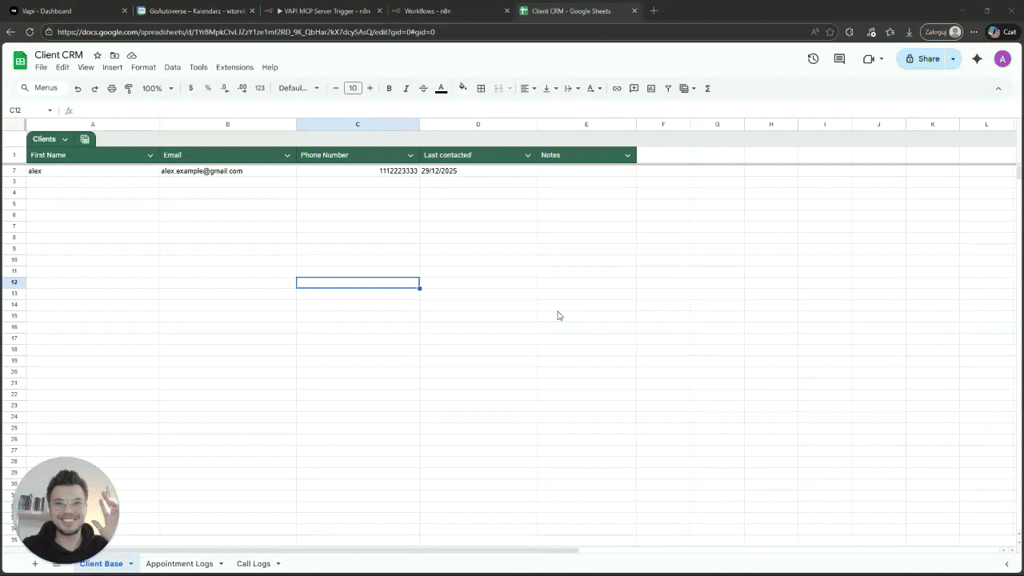Apply currency format from the toolbar

point(190,88)
